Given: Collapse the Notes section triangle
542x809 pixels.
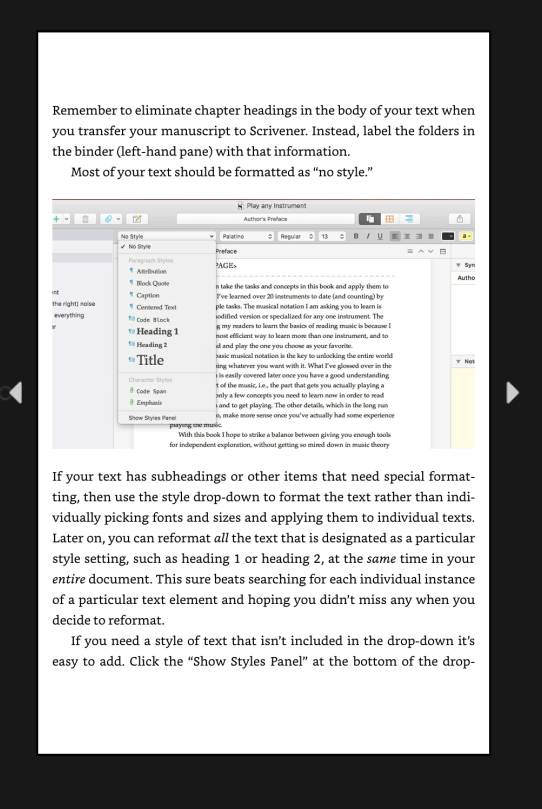Looking at the screenshot, I should (x=458, y=362).
